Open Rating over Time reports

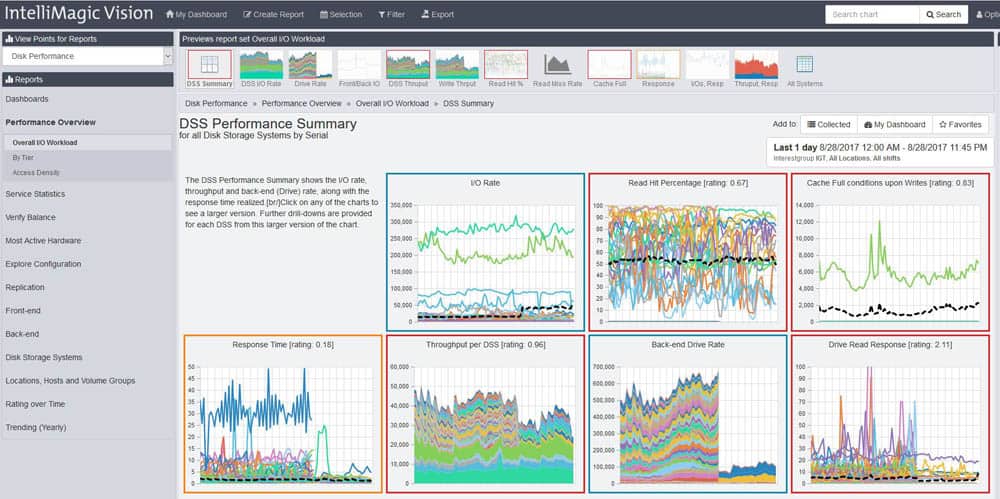point(35,404)
